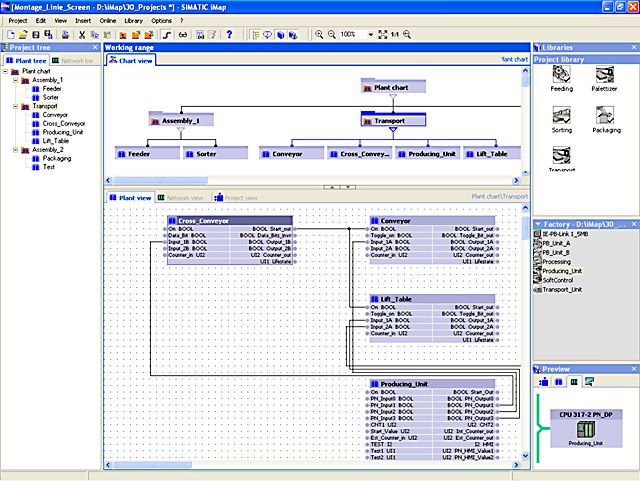Viewport: 640px width, 481px height.
Task: Close the Libraries panel
Action: click(x=634, y=48)
